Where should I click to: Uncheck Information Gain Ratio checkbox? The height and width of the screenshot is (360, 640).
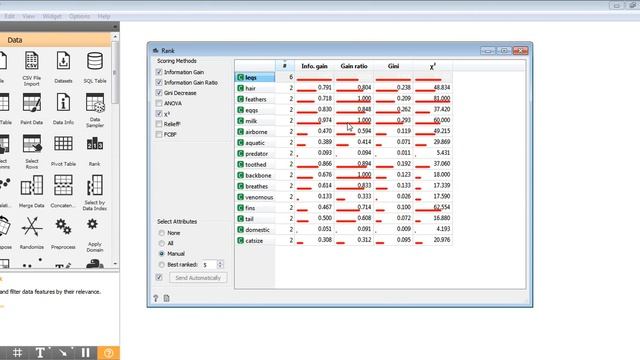coord(159,82)
